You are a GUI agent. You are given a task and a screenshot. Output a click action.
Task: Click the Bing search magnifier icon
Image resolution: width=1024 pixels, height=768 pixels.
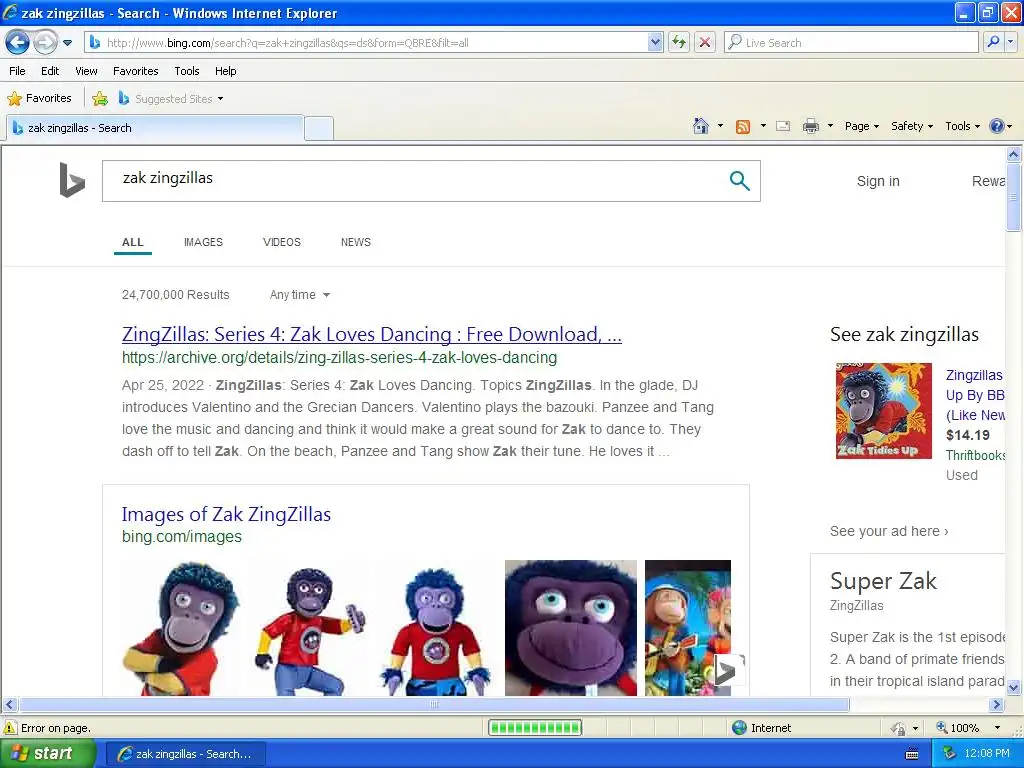click(x=739, y=181)
